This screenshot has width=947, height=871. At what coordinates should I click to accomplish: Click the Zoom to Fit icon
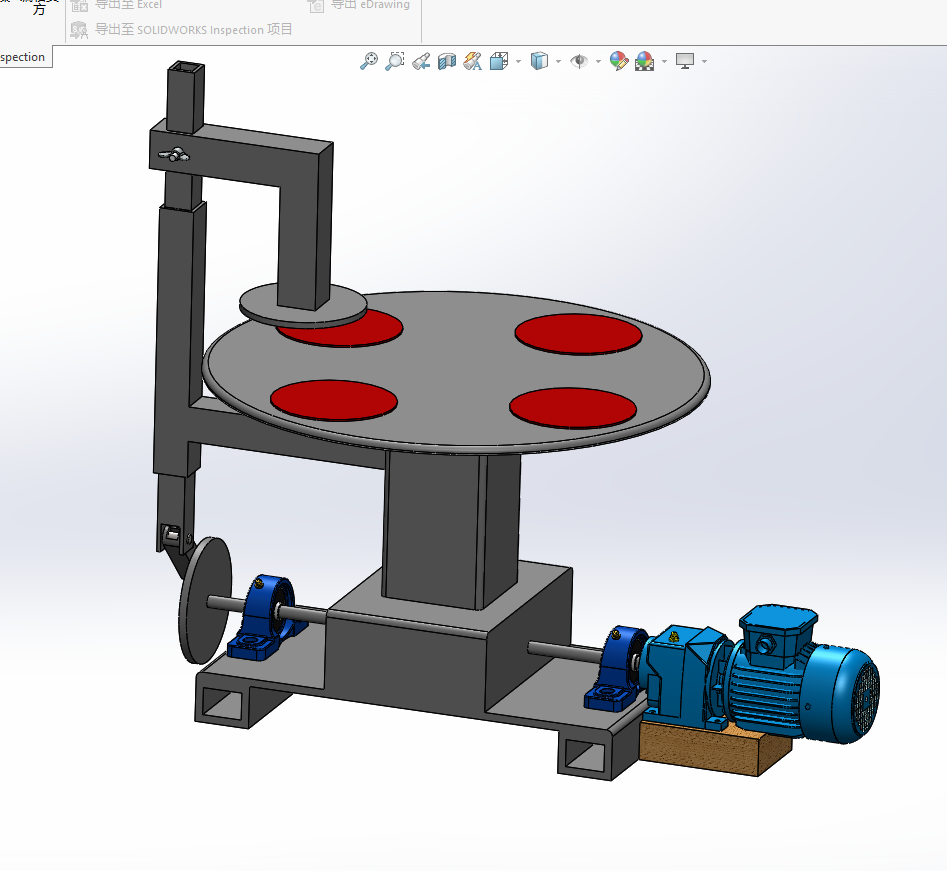click(368, 61)
